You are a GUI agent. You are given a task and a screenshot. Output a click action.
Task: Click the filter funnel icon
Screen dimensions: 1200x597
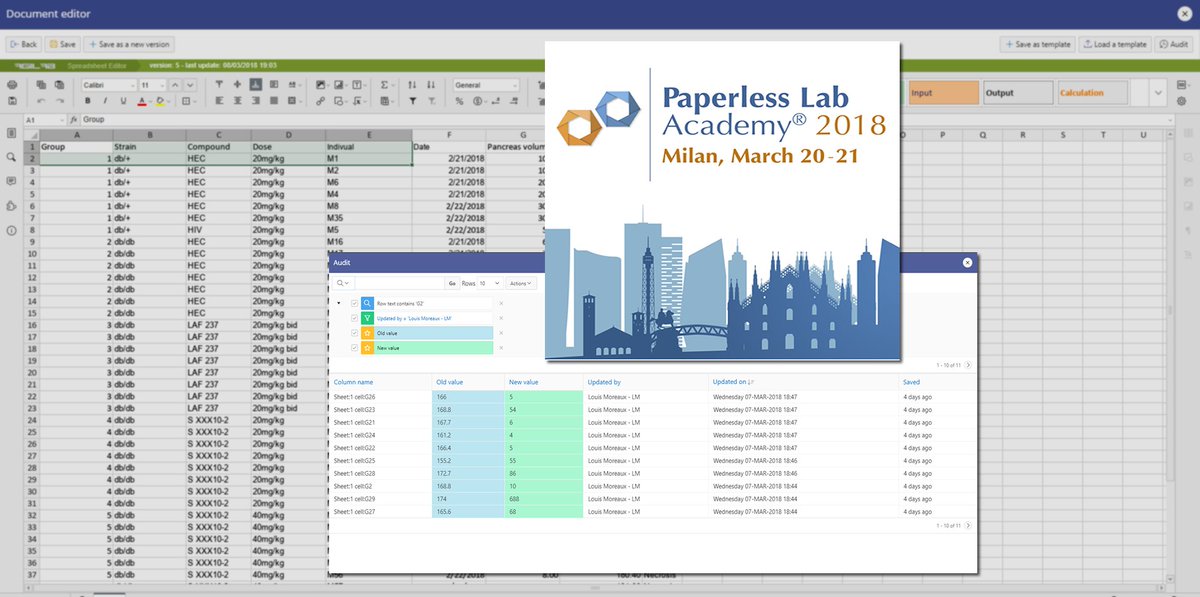(x=412, y=101)
